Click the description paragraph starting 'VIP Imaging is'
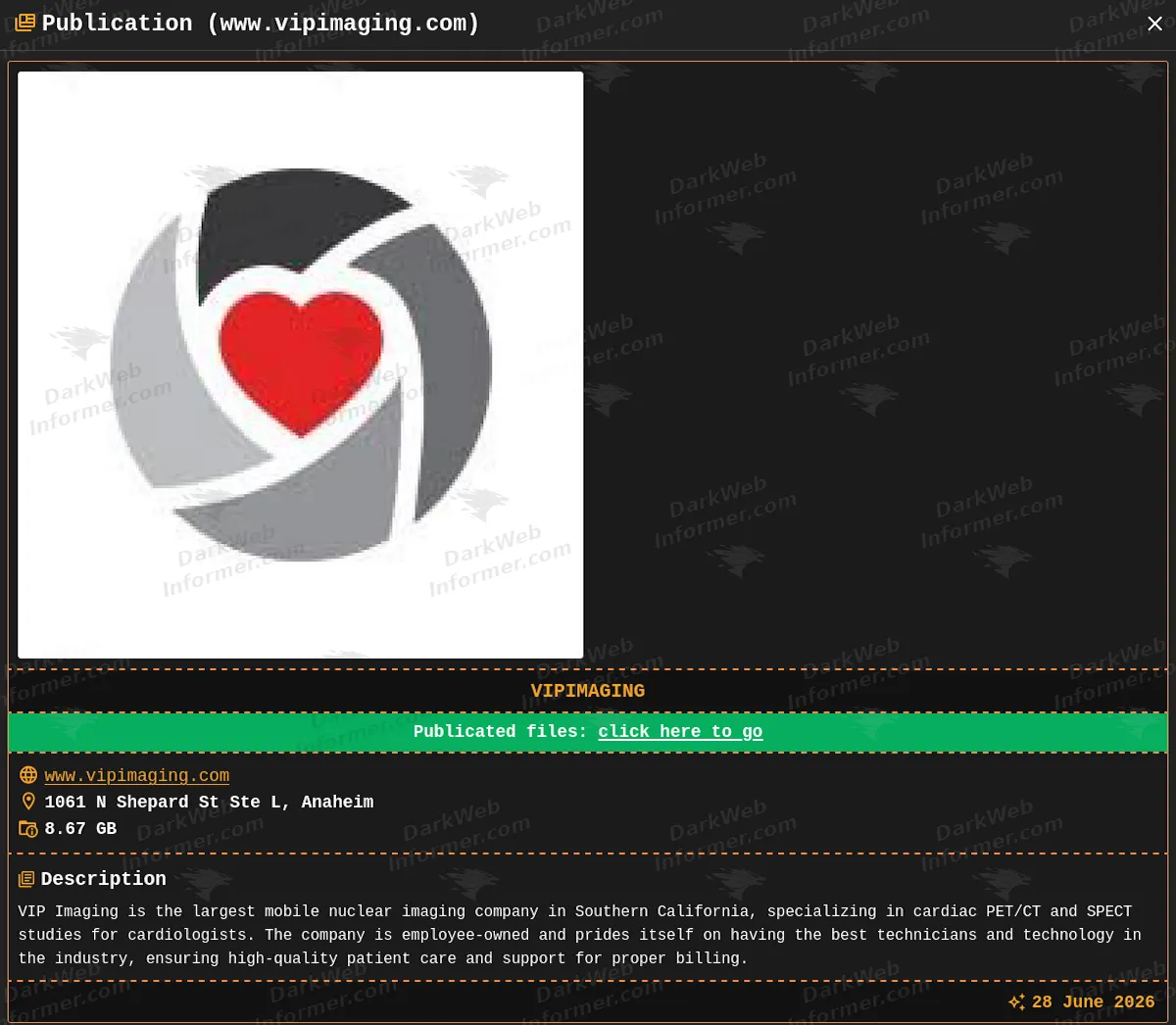 click(580, 935)
